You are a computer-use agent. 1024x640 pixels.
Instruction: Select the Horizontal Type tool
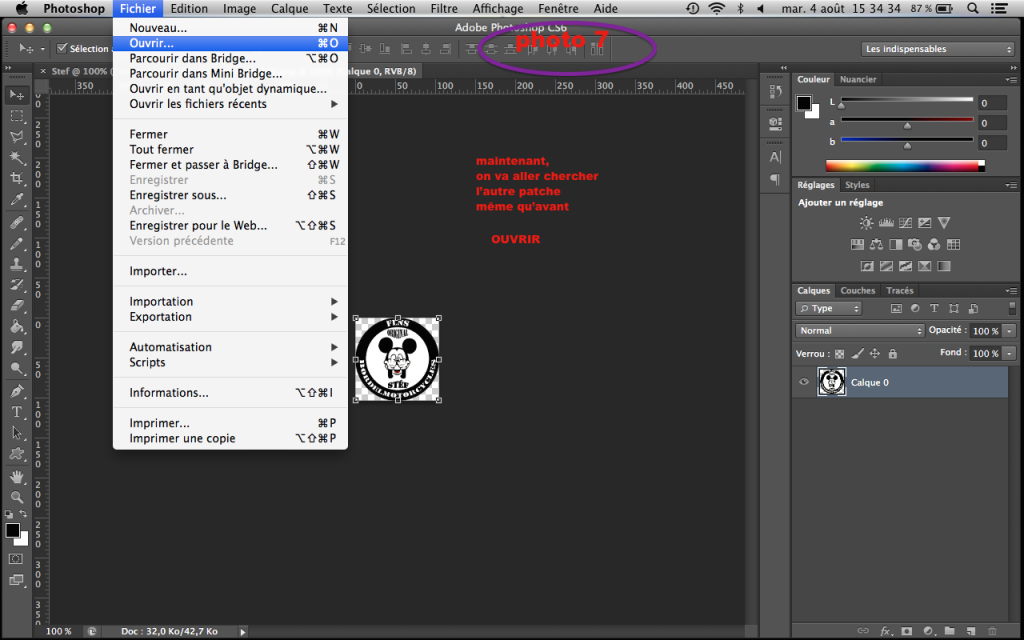click(17, 412)
